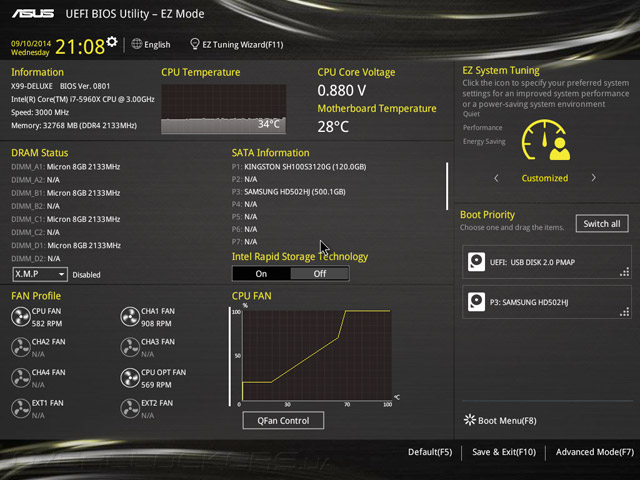
Task: Go to next EZ System Tuning mode
Action: pos(593,178)
